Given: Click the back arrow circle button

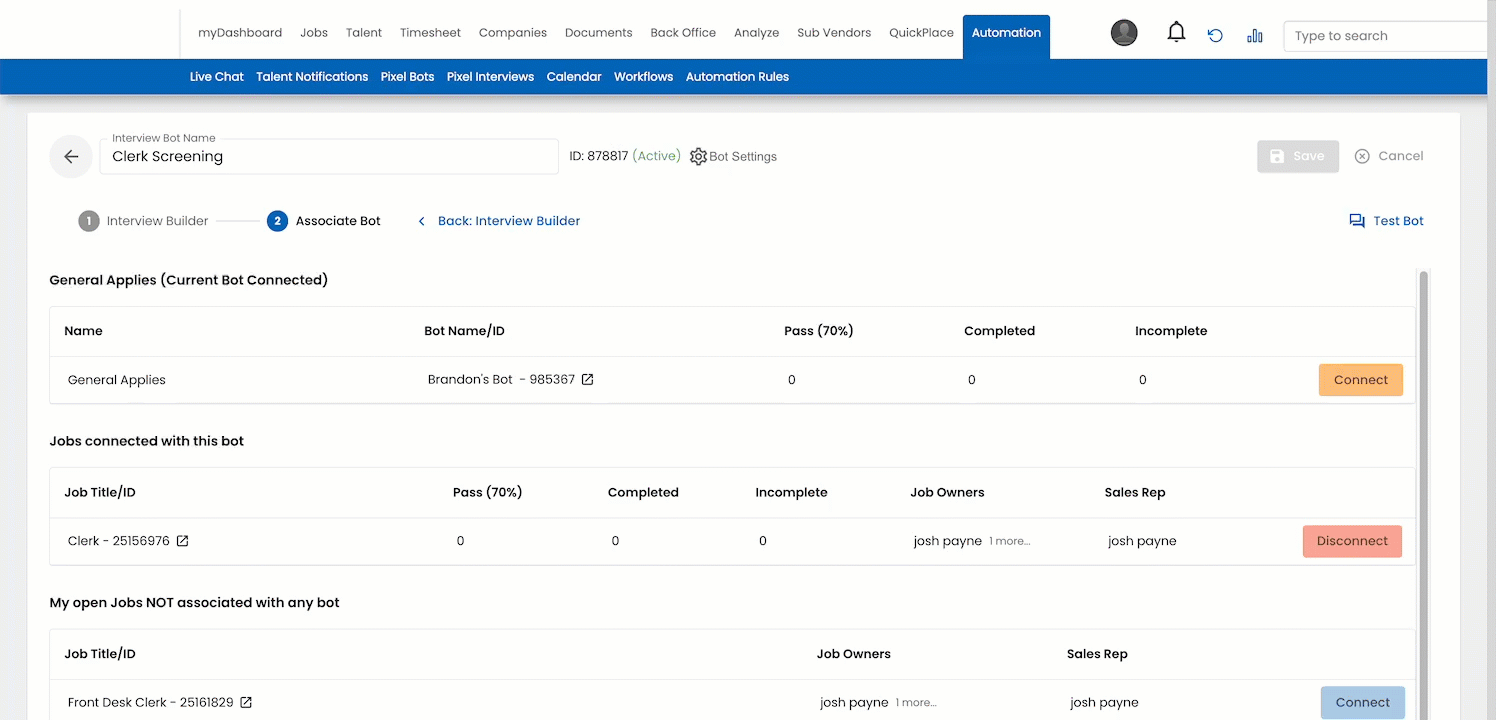Looking at the screenshot, I should pyautogui.click(x=71, y=157).
